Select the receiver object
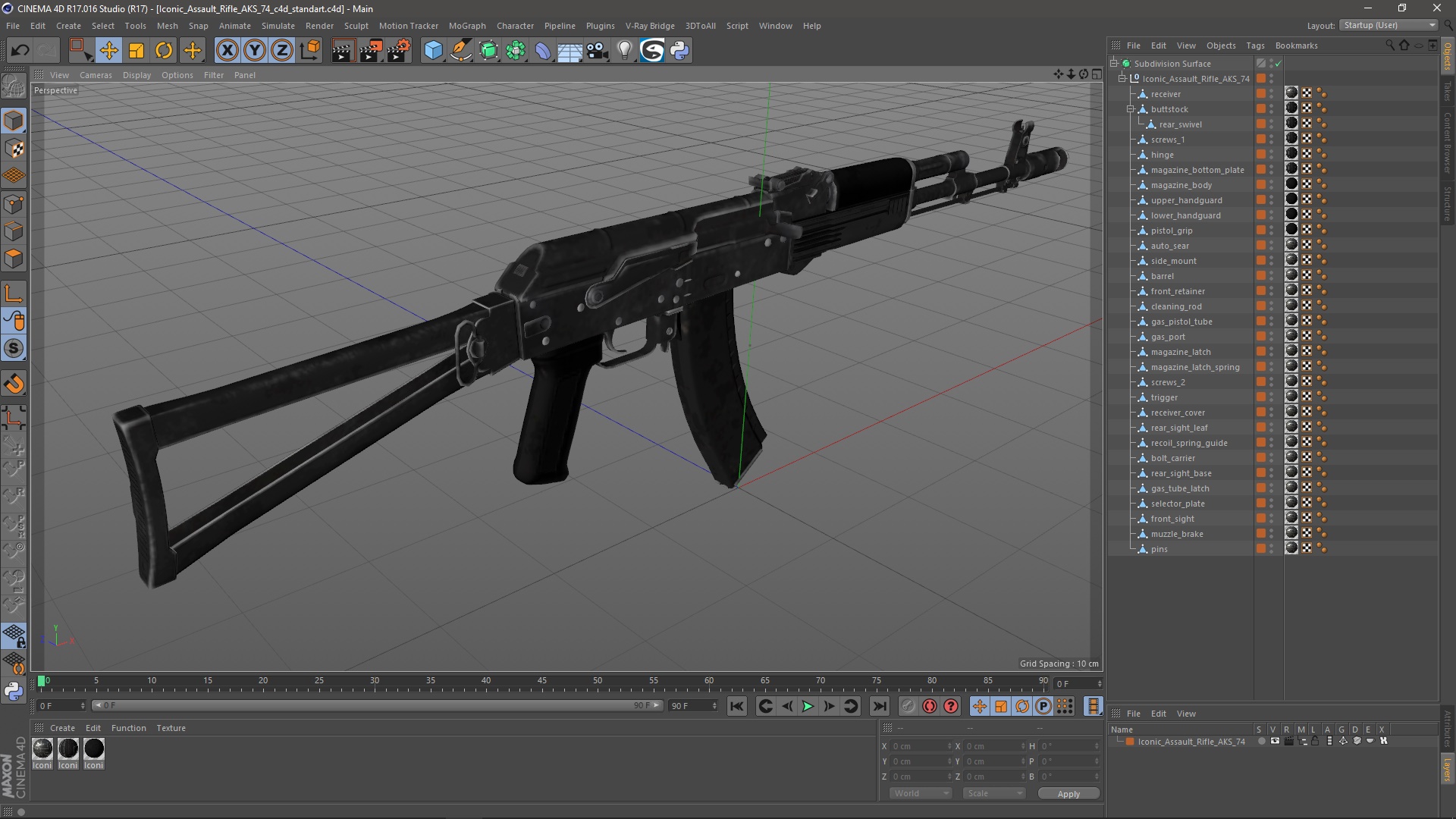Image resolution: width=1456 pixels, height=819 pixels. coord(1166,94)
